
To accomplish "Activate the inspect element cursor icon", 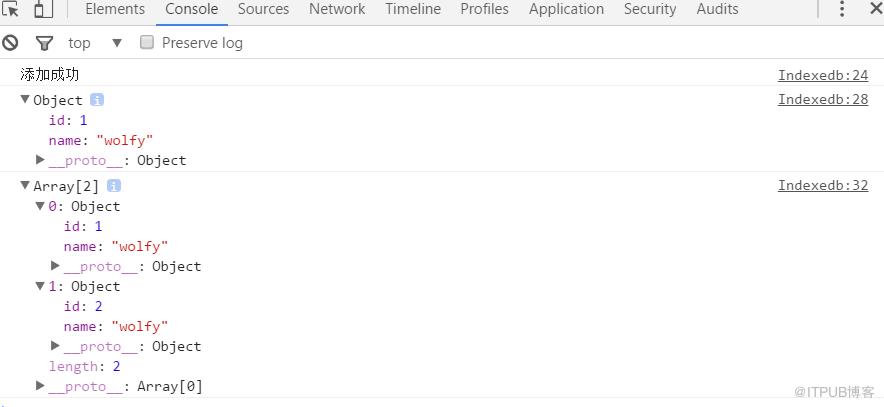I will point(10,9).
